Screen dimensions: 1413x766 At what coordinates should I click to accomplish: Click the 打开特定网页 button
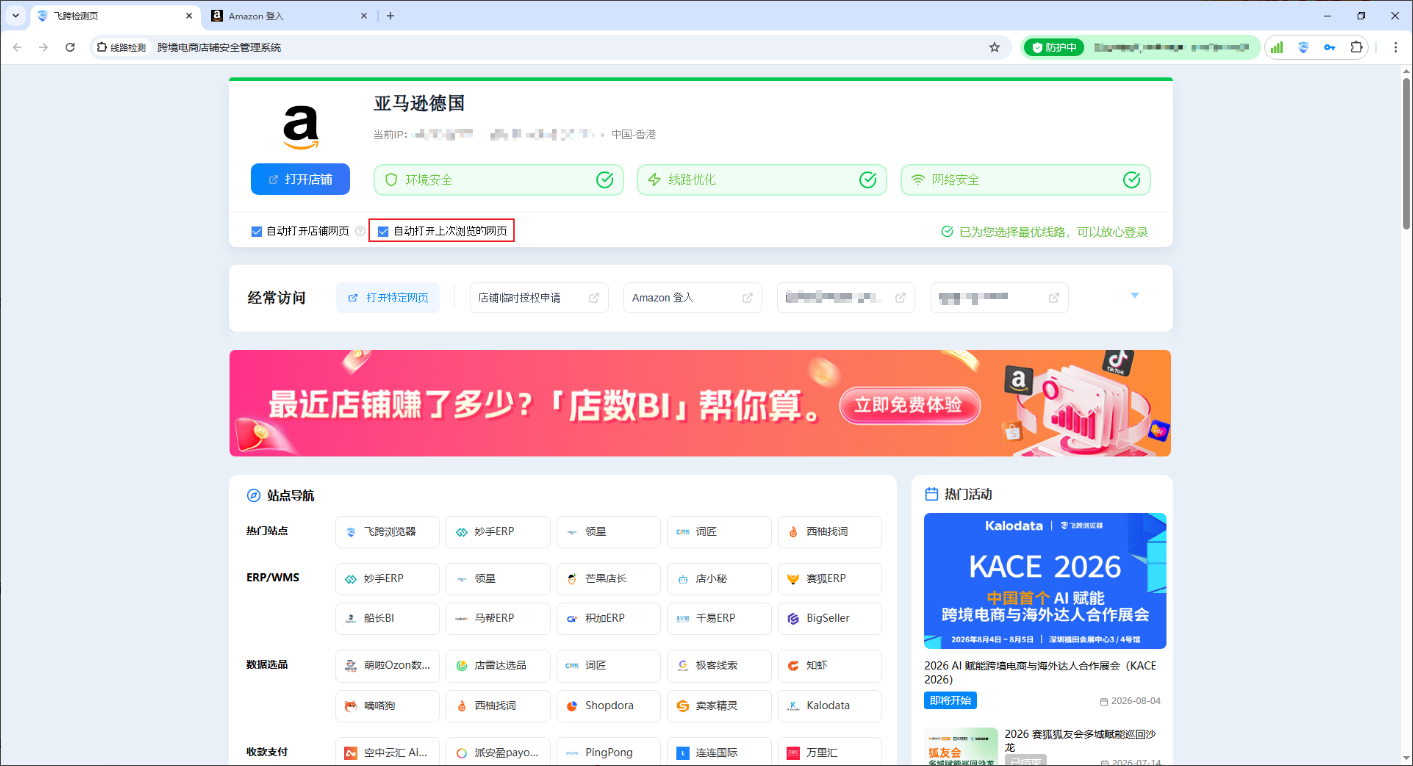(x=388, y=298)
